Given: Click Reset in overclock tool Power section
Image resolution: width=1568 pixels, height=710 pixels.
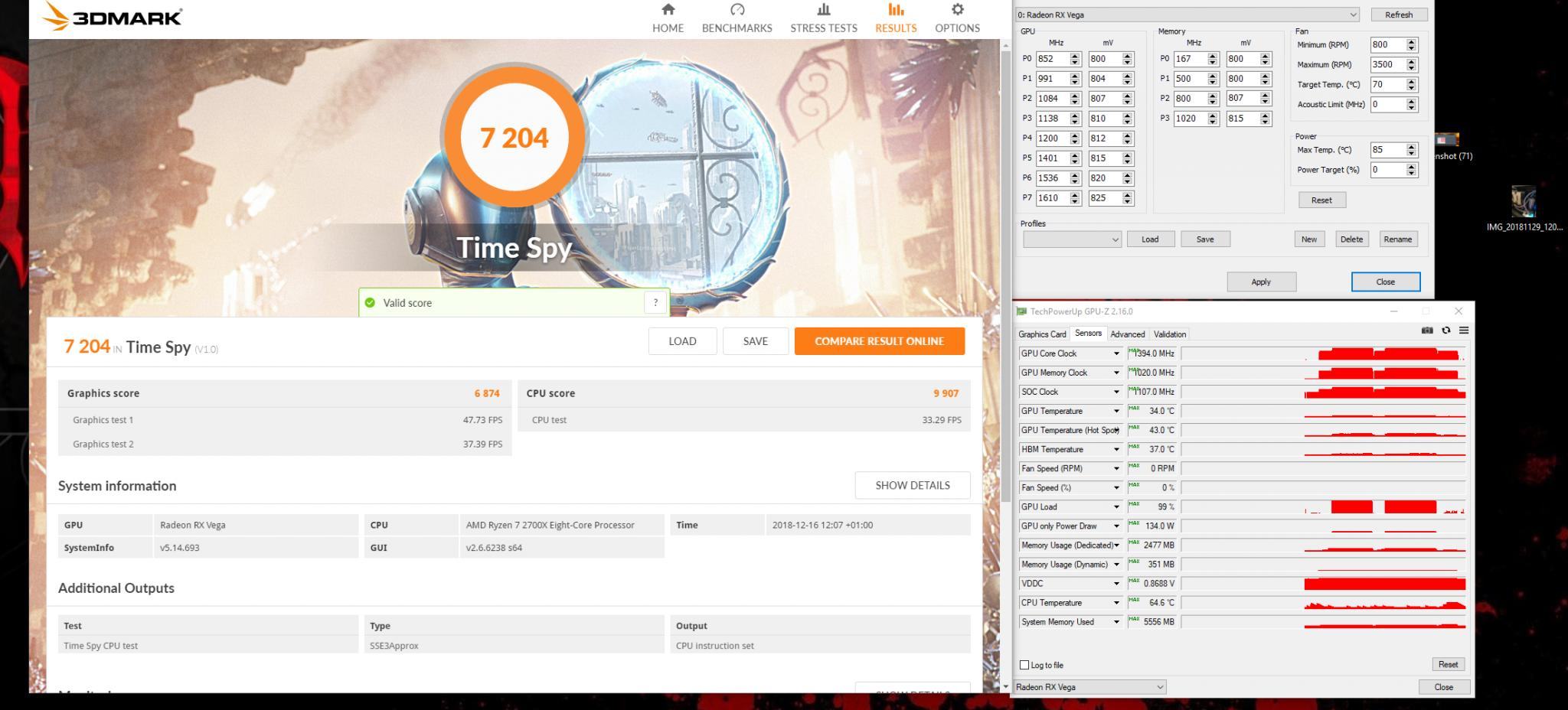Looking at the screenshot, I should (x=1321, y=200).
